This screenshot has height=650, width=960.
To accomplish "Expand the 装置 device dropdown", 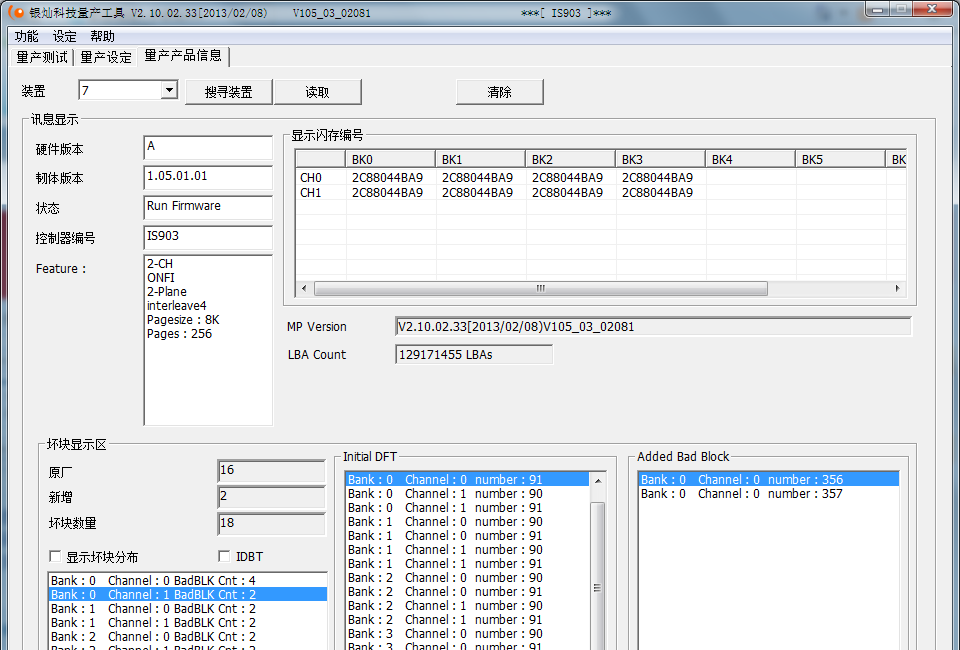I will 169,91.
